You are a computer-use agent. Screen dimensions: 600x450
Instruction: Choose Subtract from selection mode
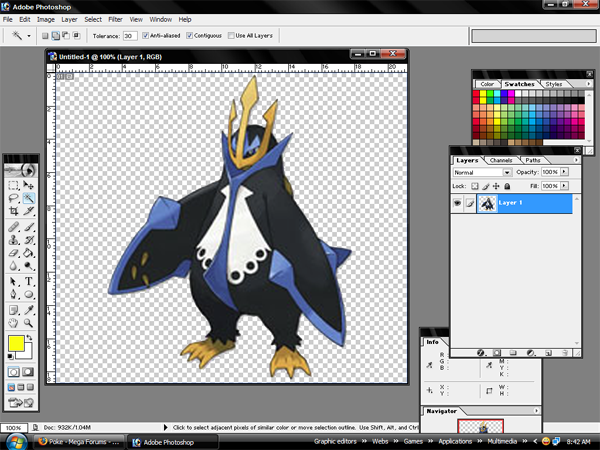point(66,36)
